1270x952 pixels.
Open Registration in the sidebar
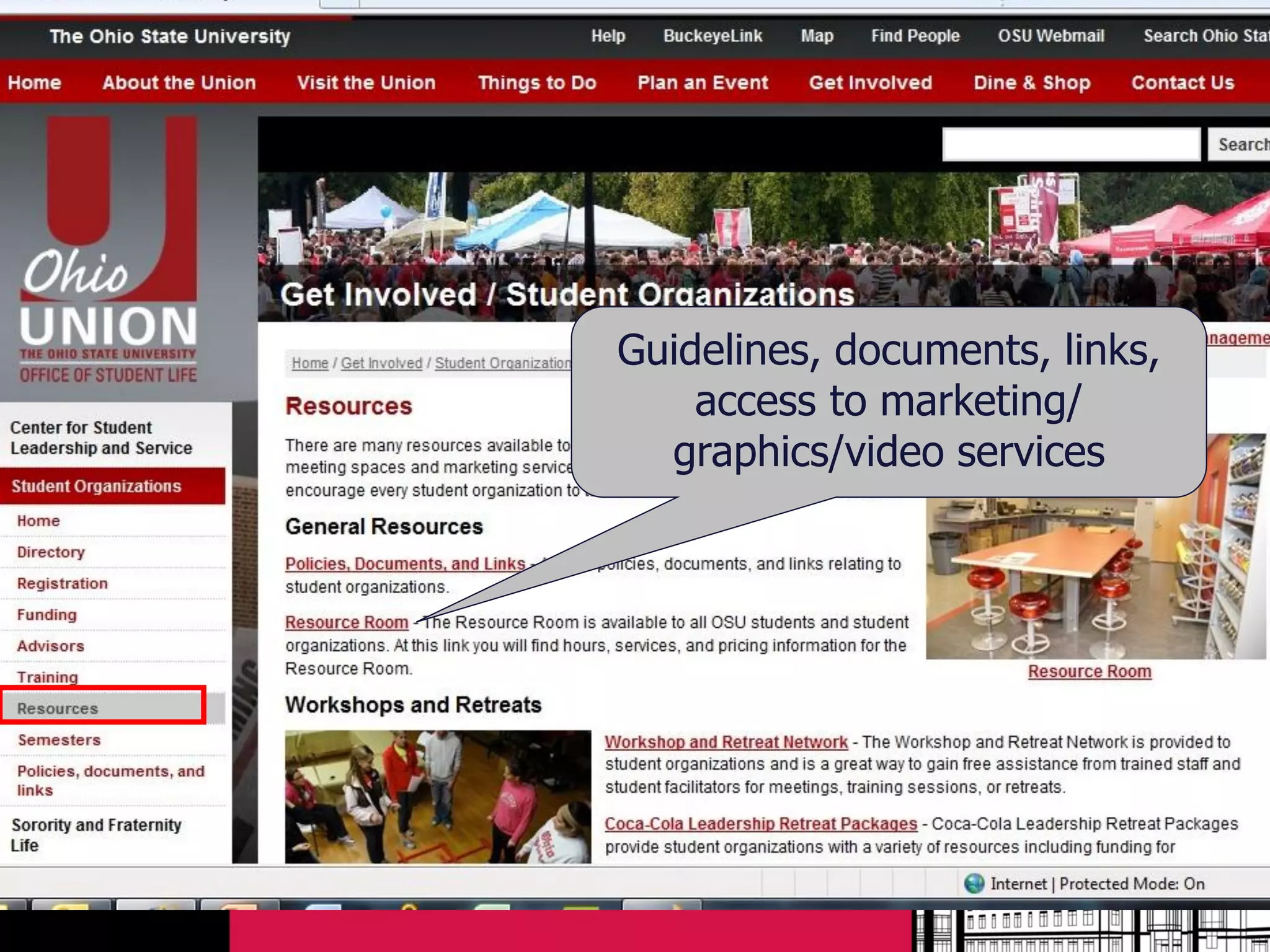coord(63,583)
